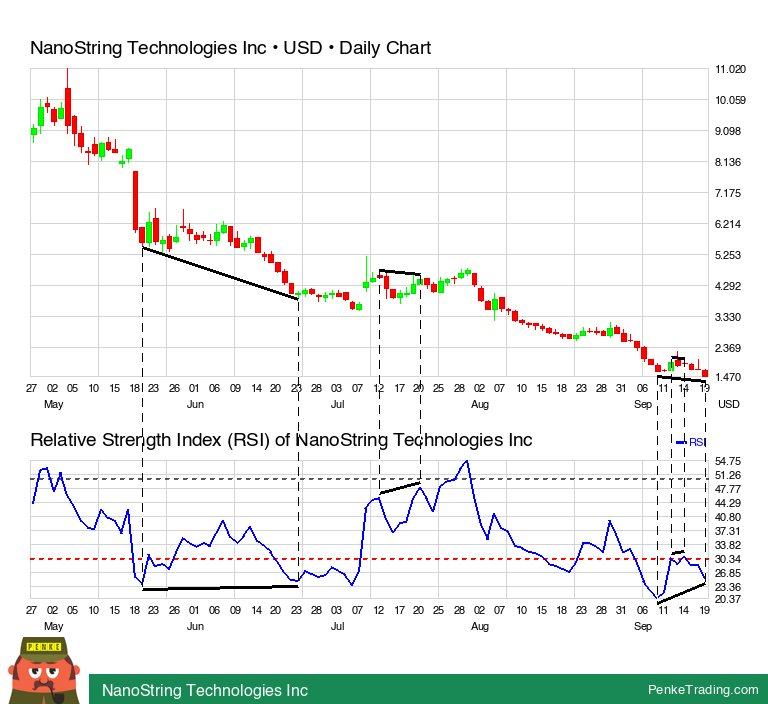Click the blue RSI legend marker
Screen dimensions: 768x704
coord(681,442)
